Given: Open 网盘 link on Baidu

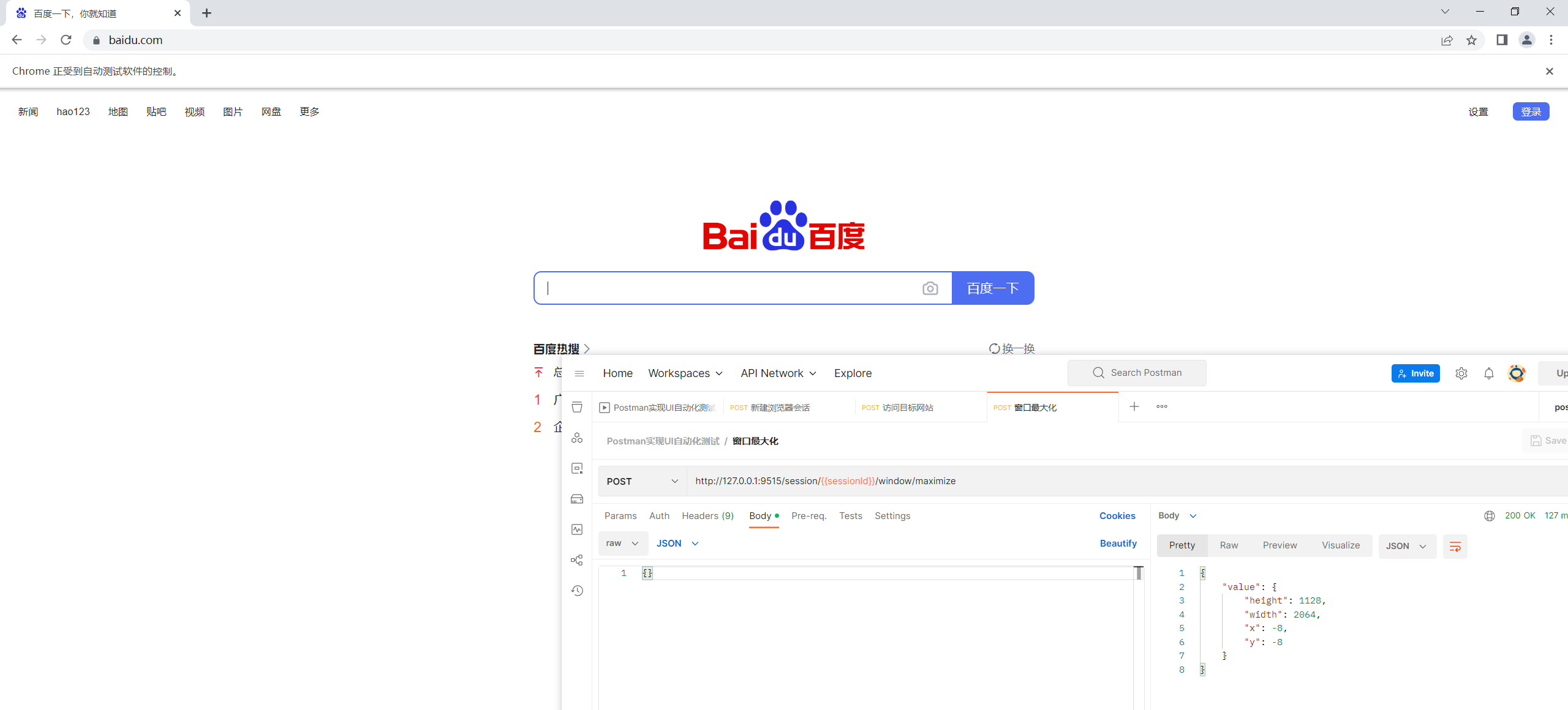Looking at the screenshot, I should (271, 111).
